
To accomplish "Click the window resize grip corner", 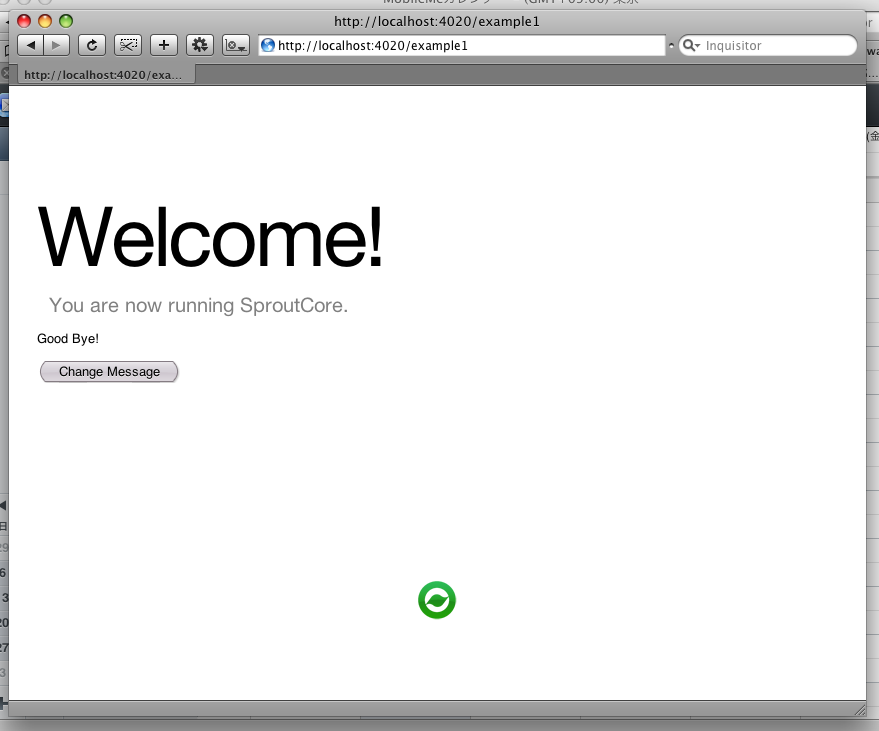I will coord(859,708).
